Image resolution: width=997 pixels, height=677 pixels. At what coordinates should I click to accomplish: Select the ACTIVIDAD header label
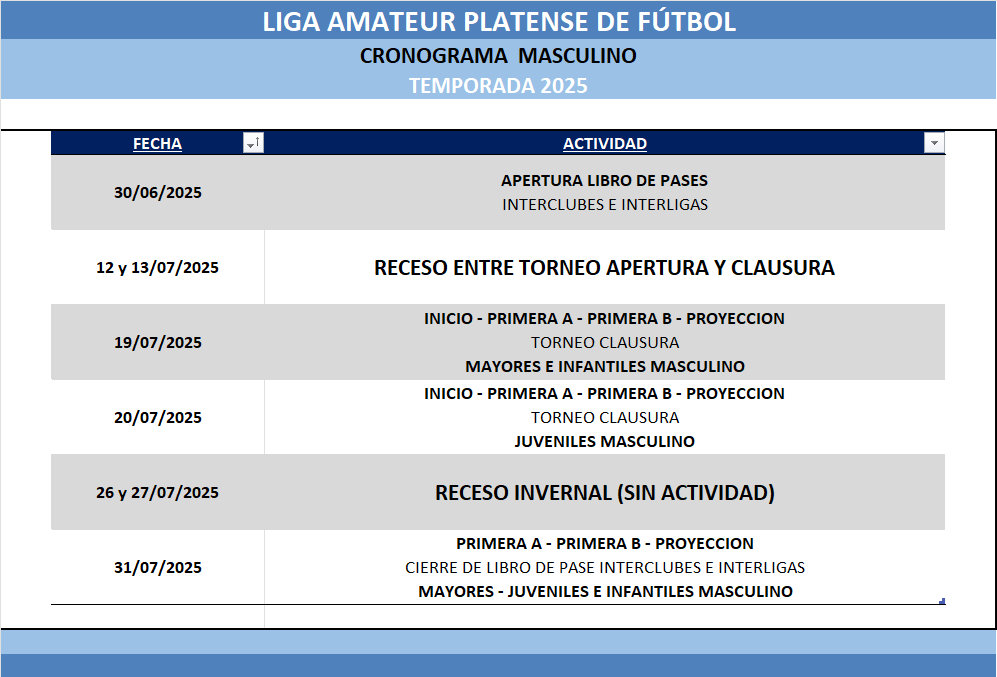pyautogui.click(x=604, y=144)
